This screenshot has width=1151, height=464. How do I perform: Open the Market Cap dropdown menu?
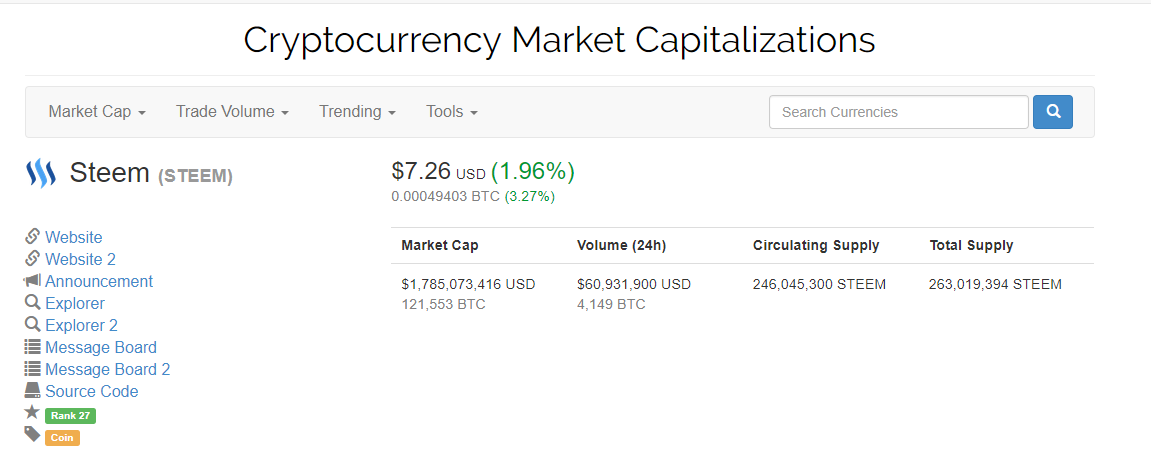tap(97, 112)
